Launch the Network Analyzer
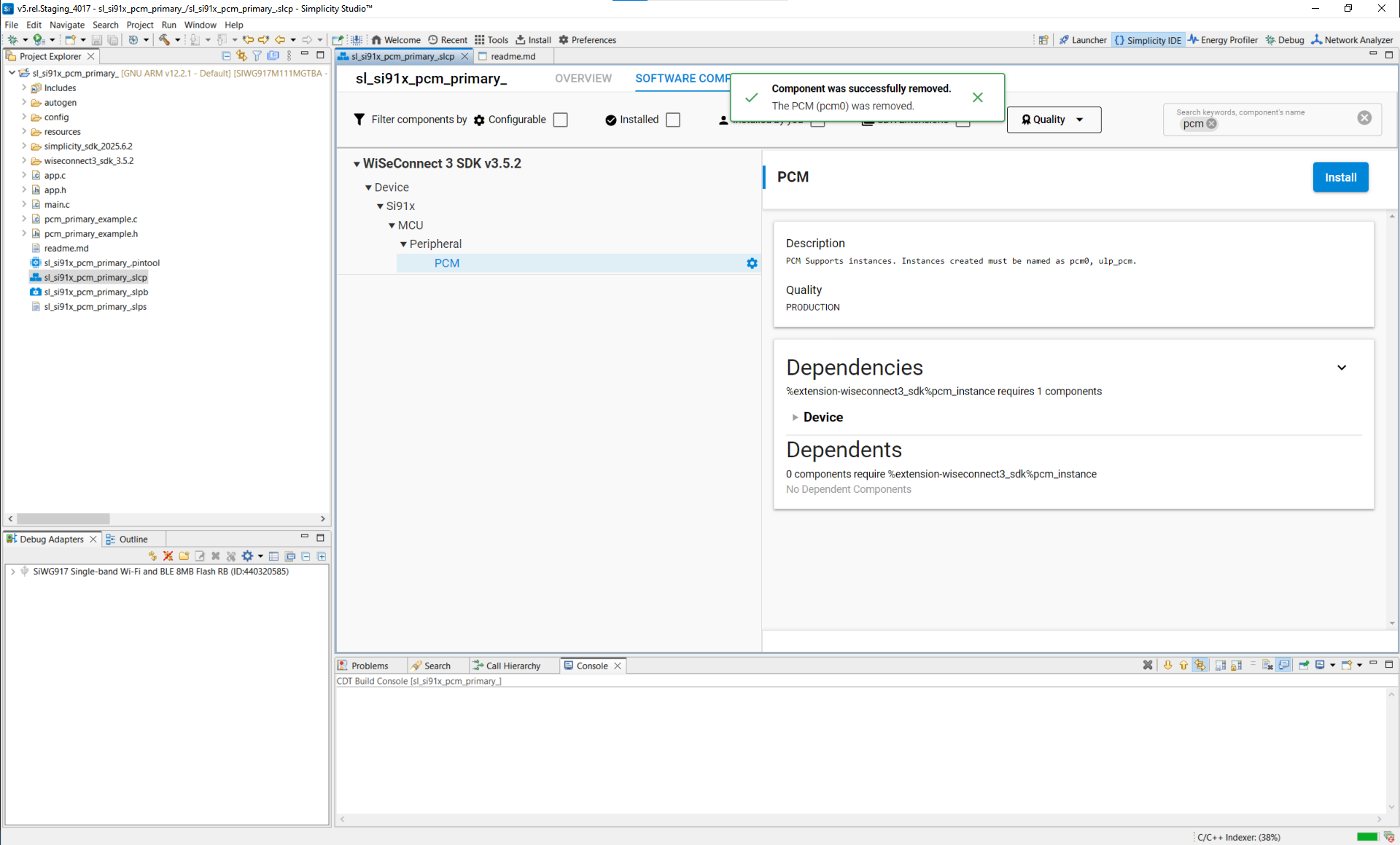This screenshot has height=845, width=1400. (1353, 40)
